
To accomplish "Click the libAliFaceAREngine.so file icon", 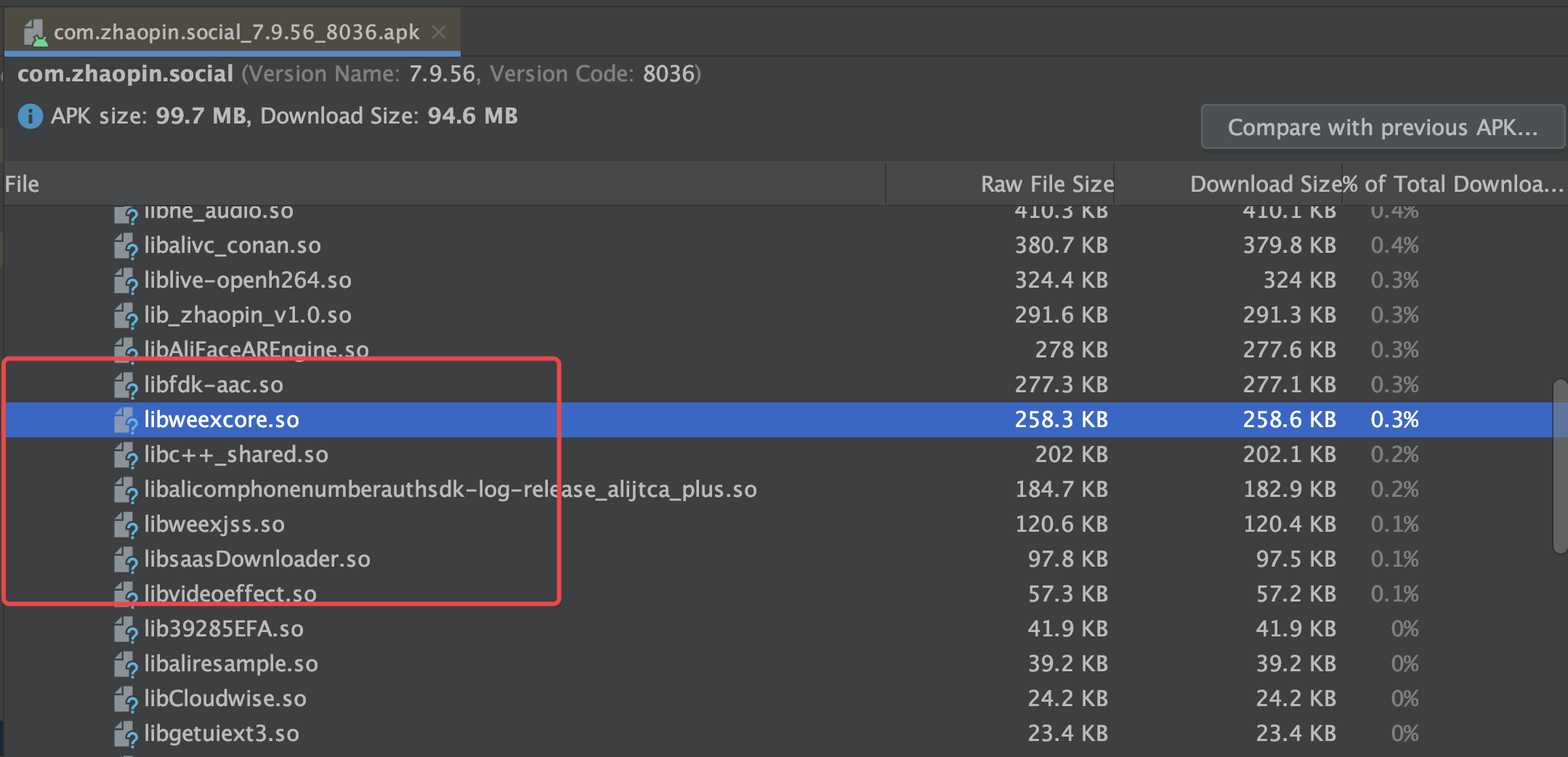I will pyautogui.click(x=126, y=351).
